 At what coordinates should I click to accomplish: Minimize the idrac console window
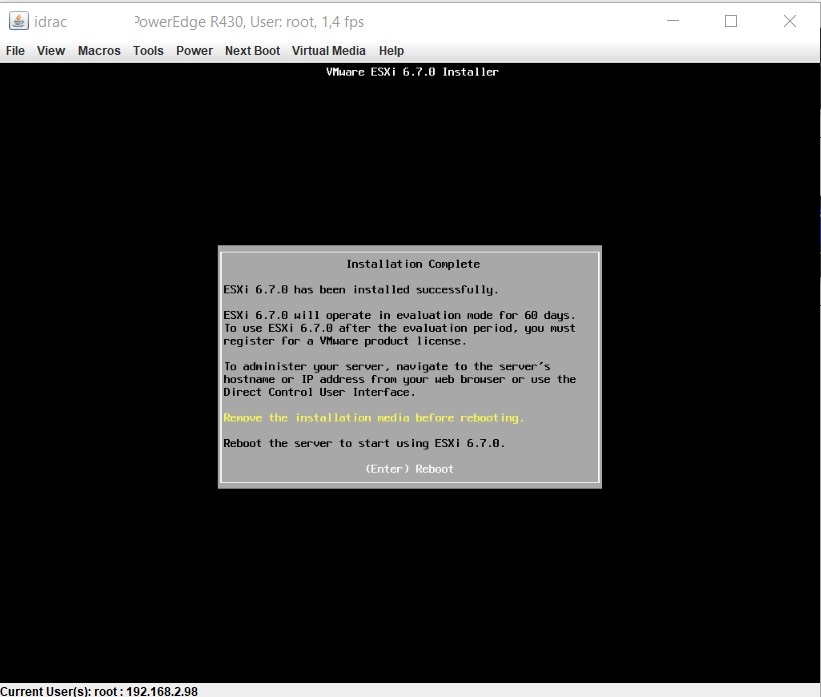(x=673, y=21)
